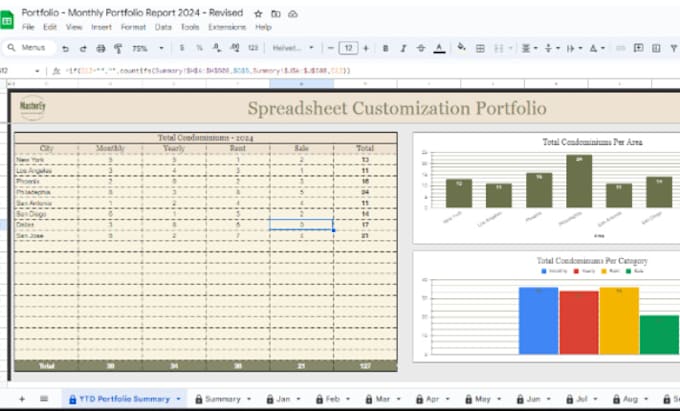
Task: Open the Insert menu
Action: pos(101,27)
